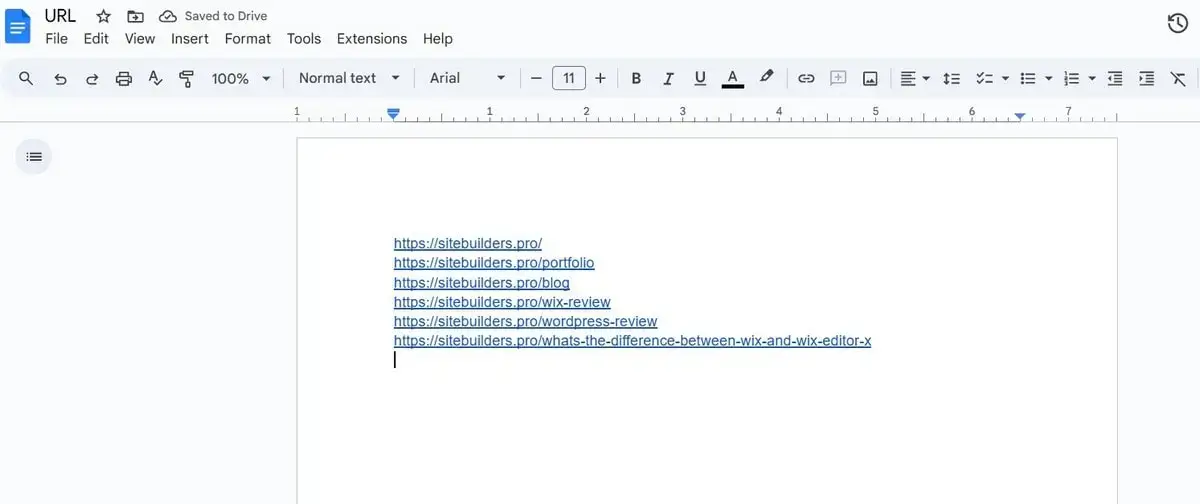
Task: Insert a link from the toolbar
Action: click(x=806, y=78)
